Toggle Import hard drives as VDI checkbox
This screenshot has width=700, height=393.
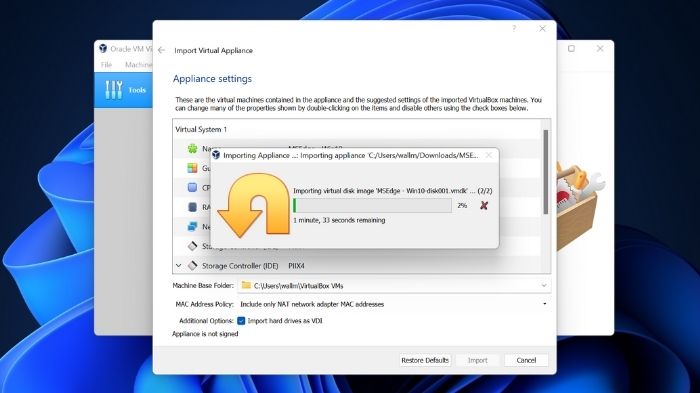(241, 321)
